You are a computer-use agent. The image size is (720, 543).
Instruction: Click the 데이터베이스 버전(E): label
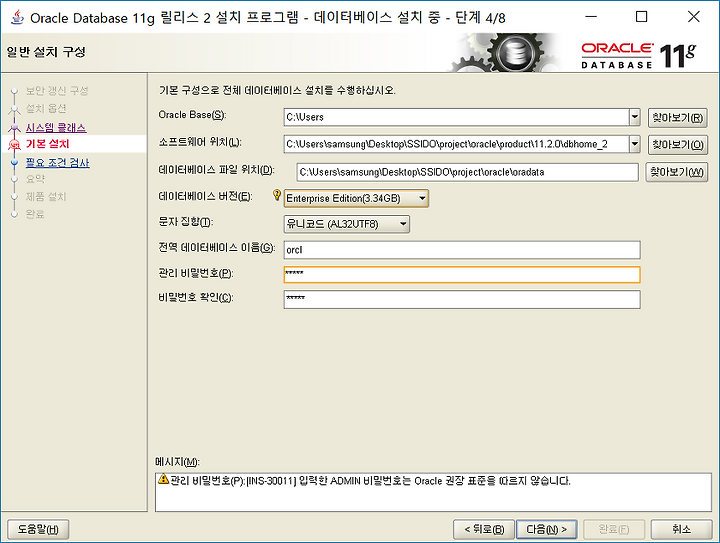click(205, 196)
